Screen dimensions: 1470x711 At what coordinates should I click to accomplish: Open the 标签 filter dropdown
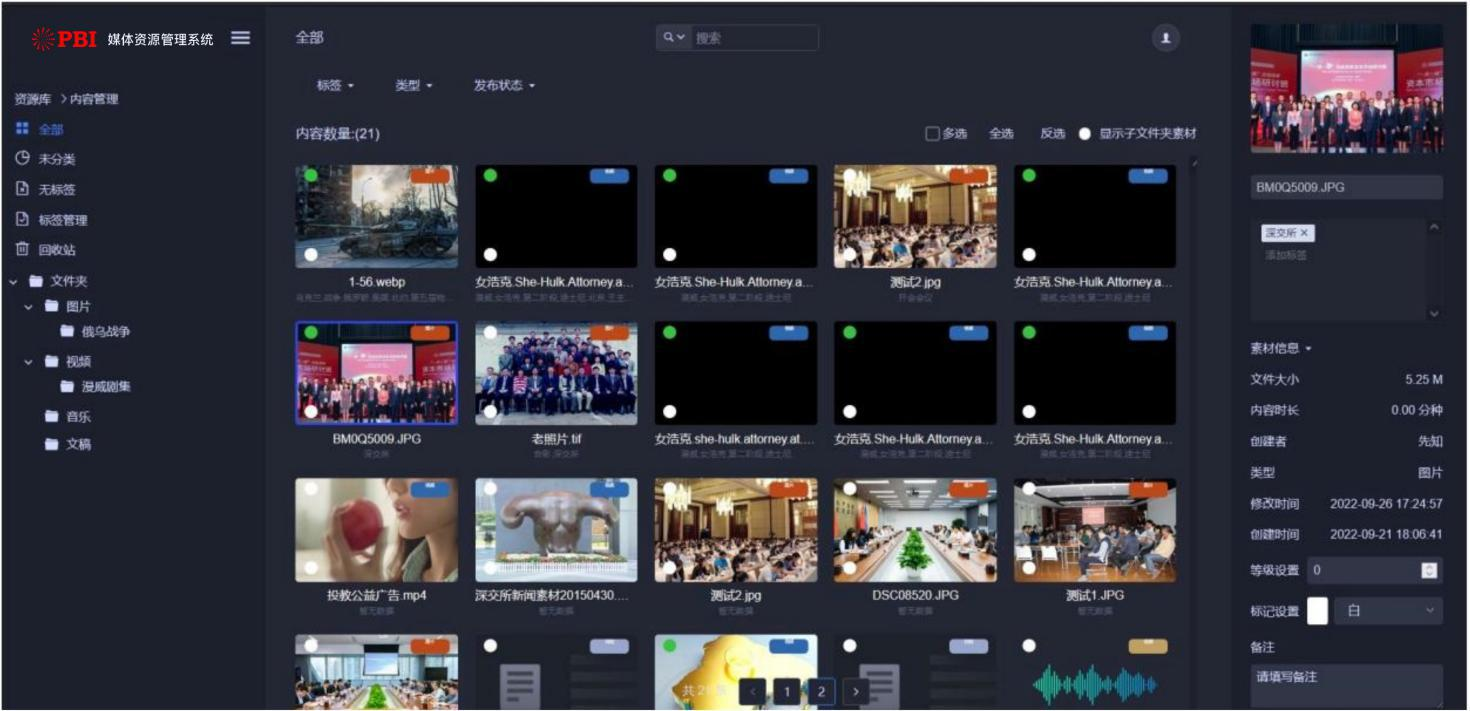335,86
